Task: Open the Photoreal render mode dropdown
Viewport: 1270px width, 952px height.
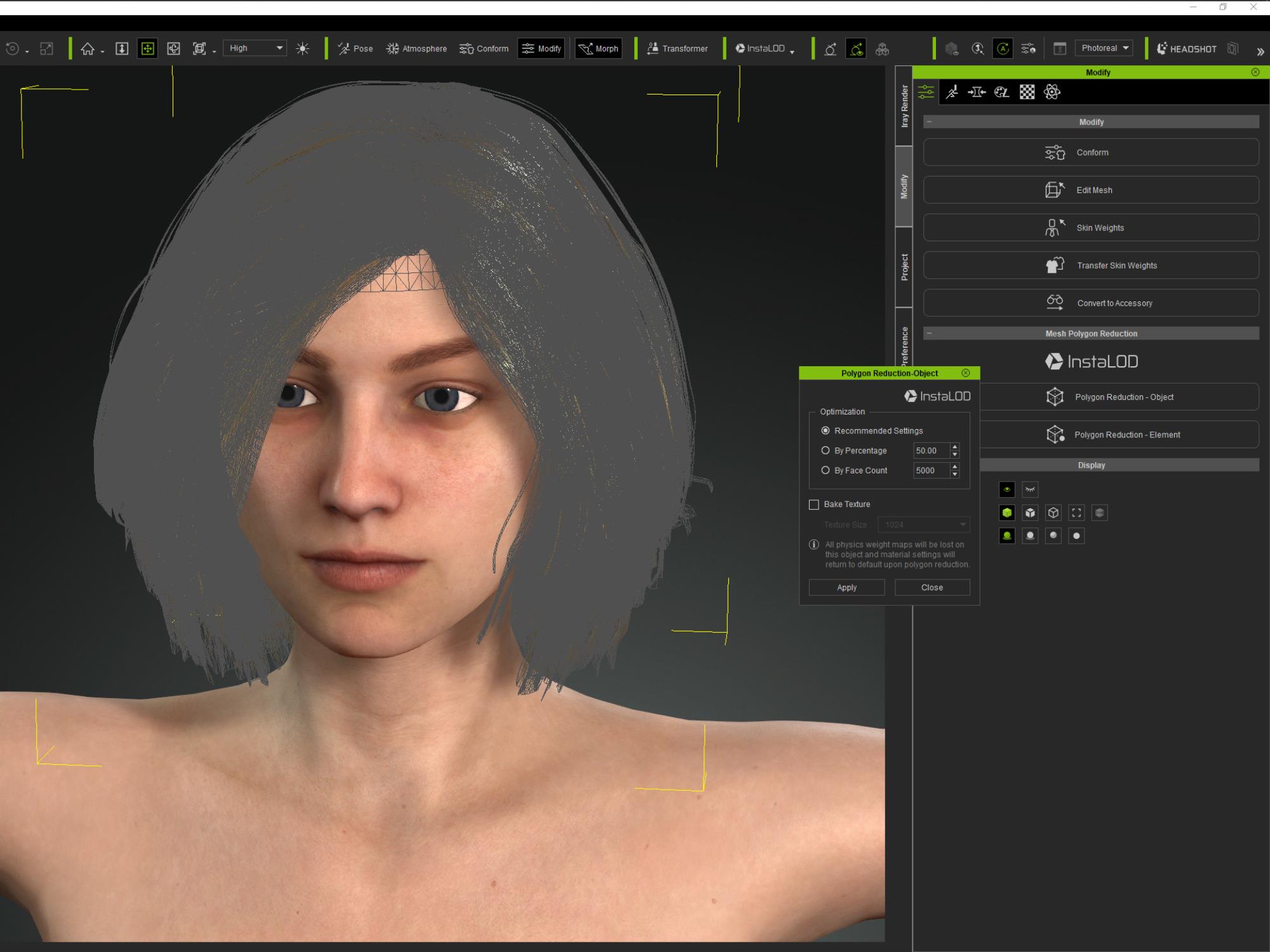Action: click(x=1104, y=48)
